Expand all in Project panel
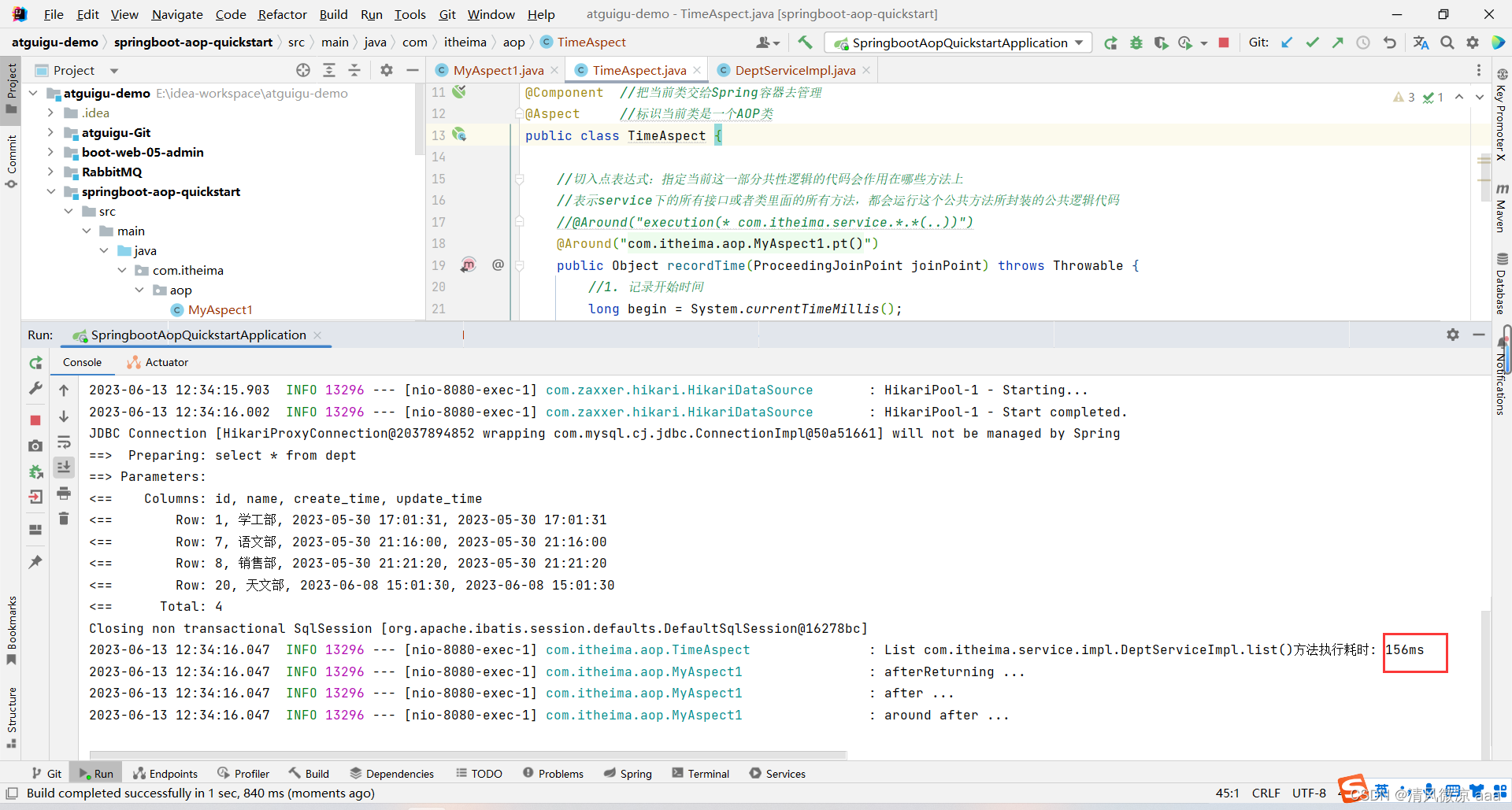 click(x=329, y=70)
